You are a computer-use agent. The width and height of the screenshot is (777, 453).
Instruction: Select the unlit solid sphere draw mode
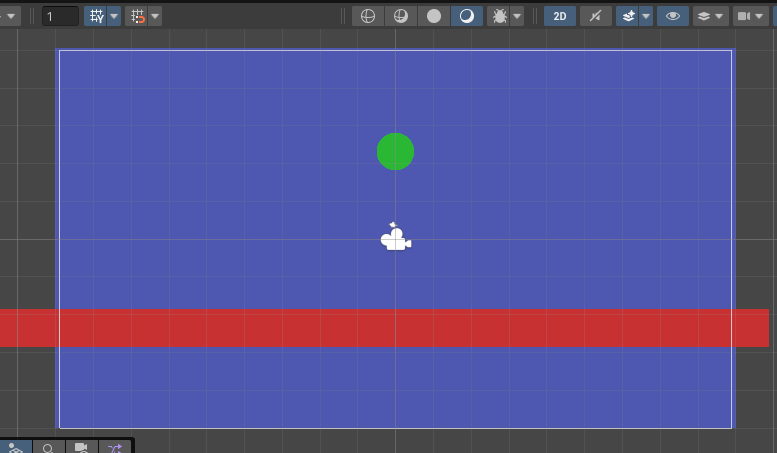point(433,16)
